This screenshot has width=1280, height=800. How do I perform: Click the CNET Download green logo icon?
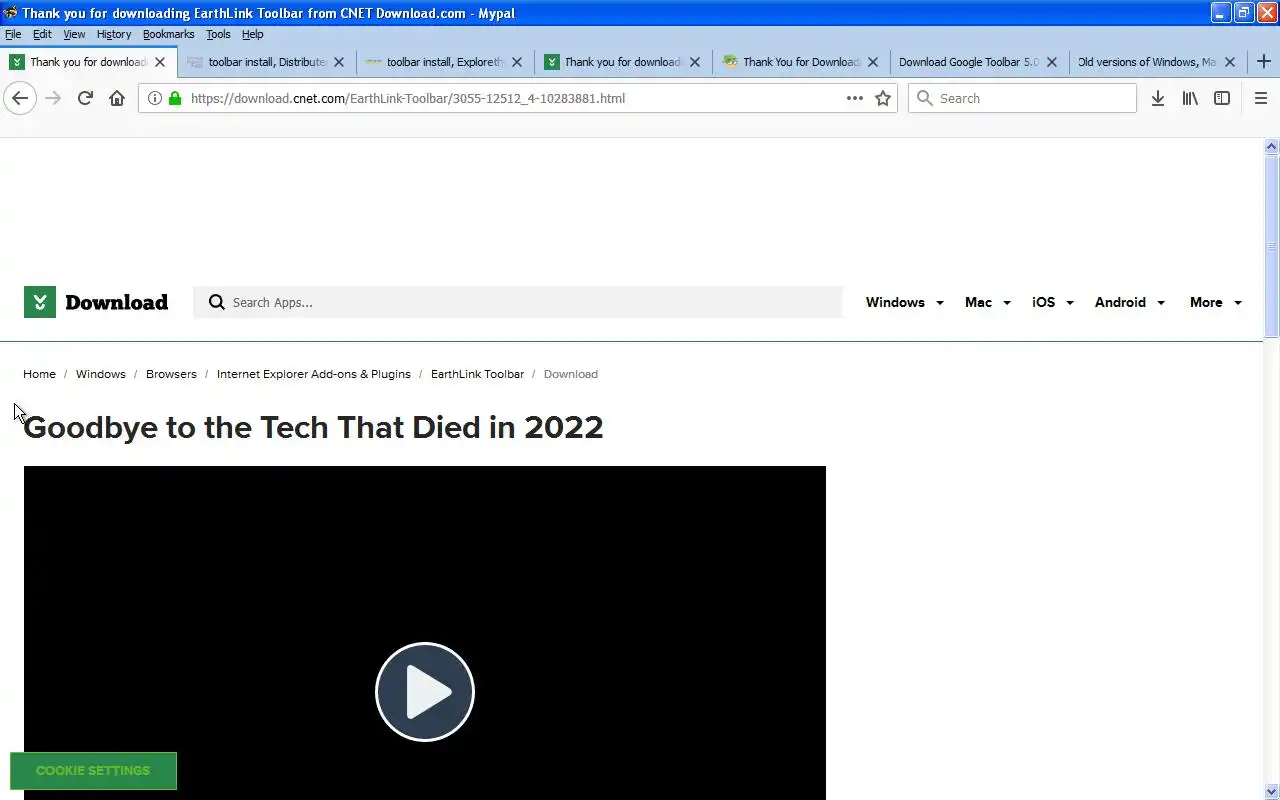click(x=40, y=302)
